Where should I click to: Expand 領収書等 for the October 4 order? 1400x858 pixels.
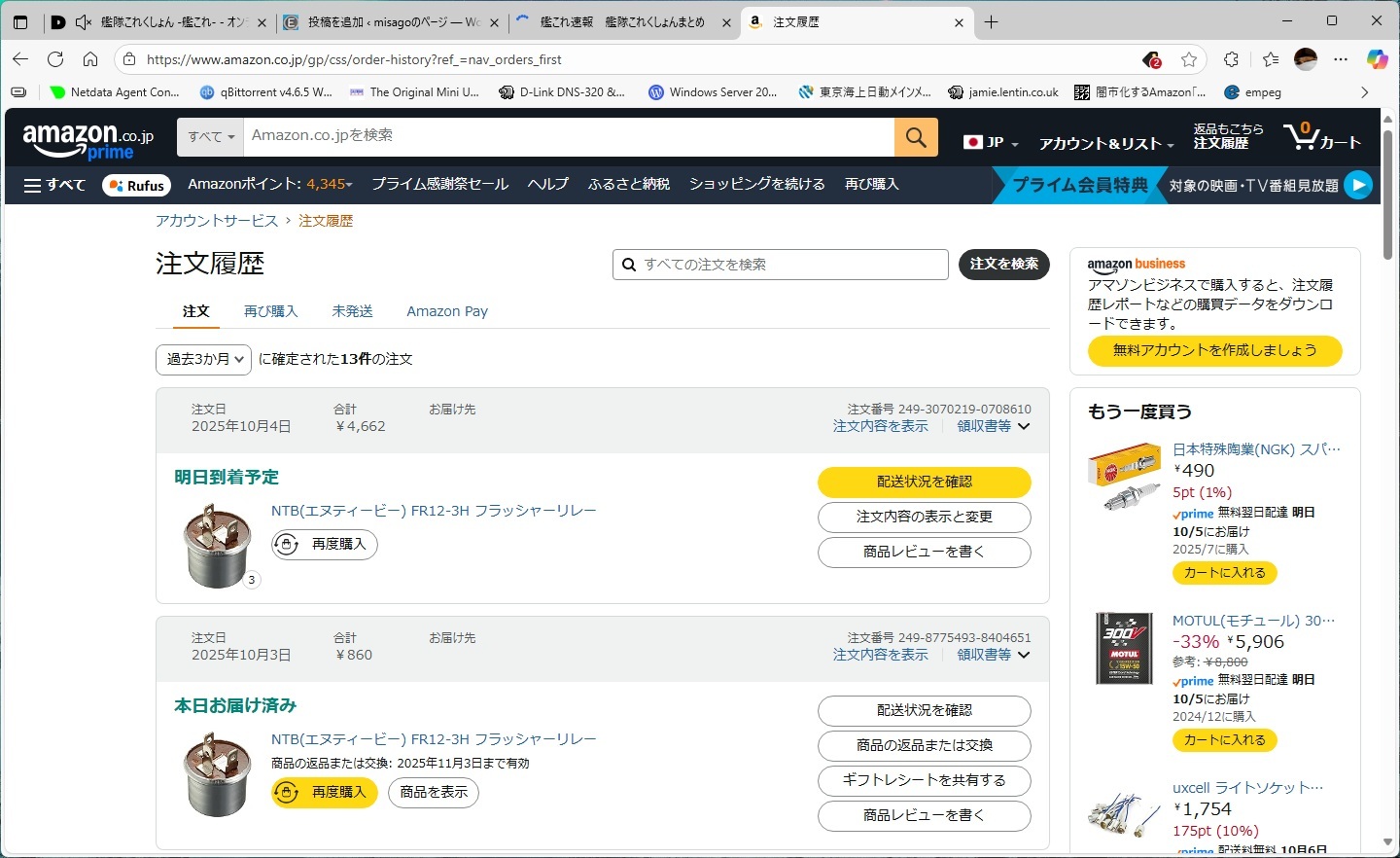coord(993,426)
